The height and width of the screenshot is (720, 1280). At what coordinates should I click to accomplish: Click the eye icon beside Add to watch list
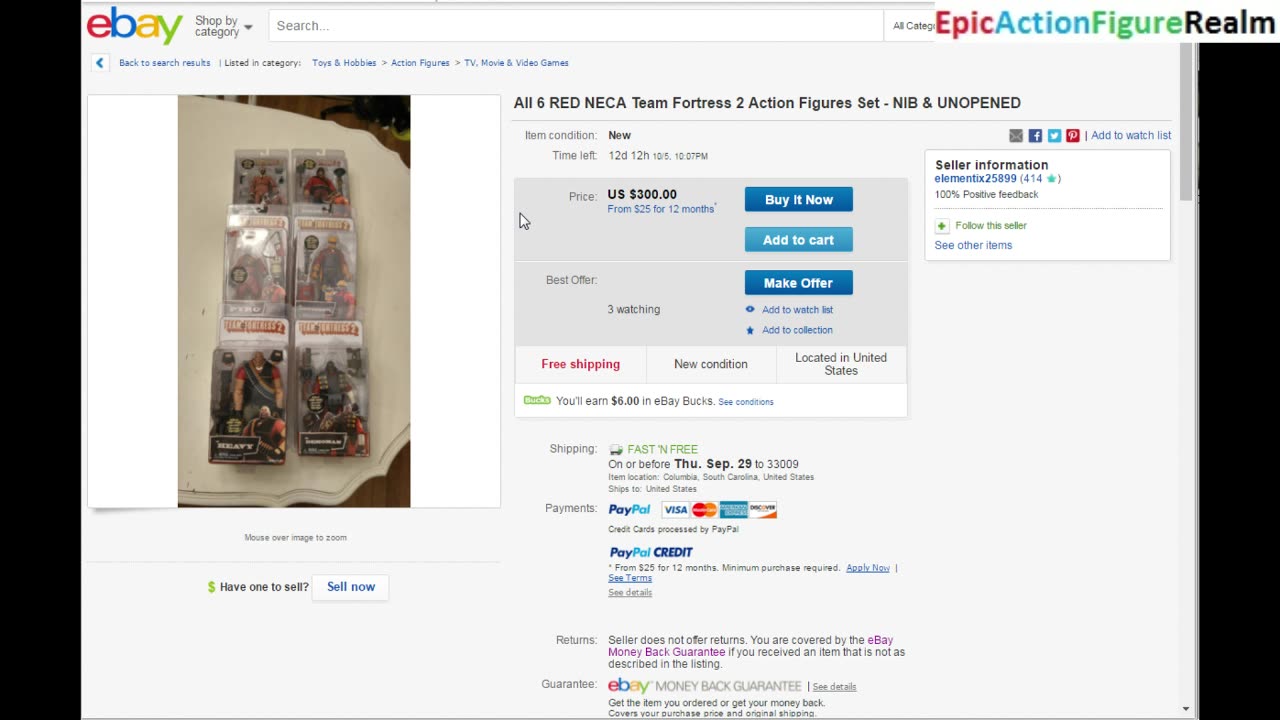coord(750,310)
